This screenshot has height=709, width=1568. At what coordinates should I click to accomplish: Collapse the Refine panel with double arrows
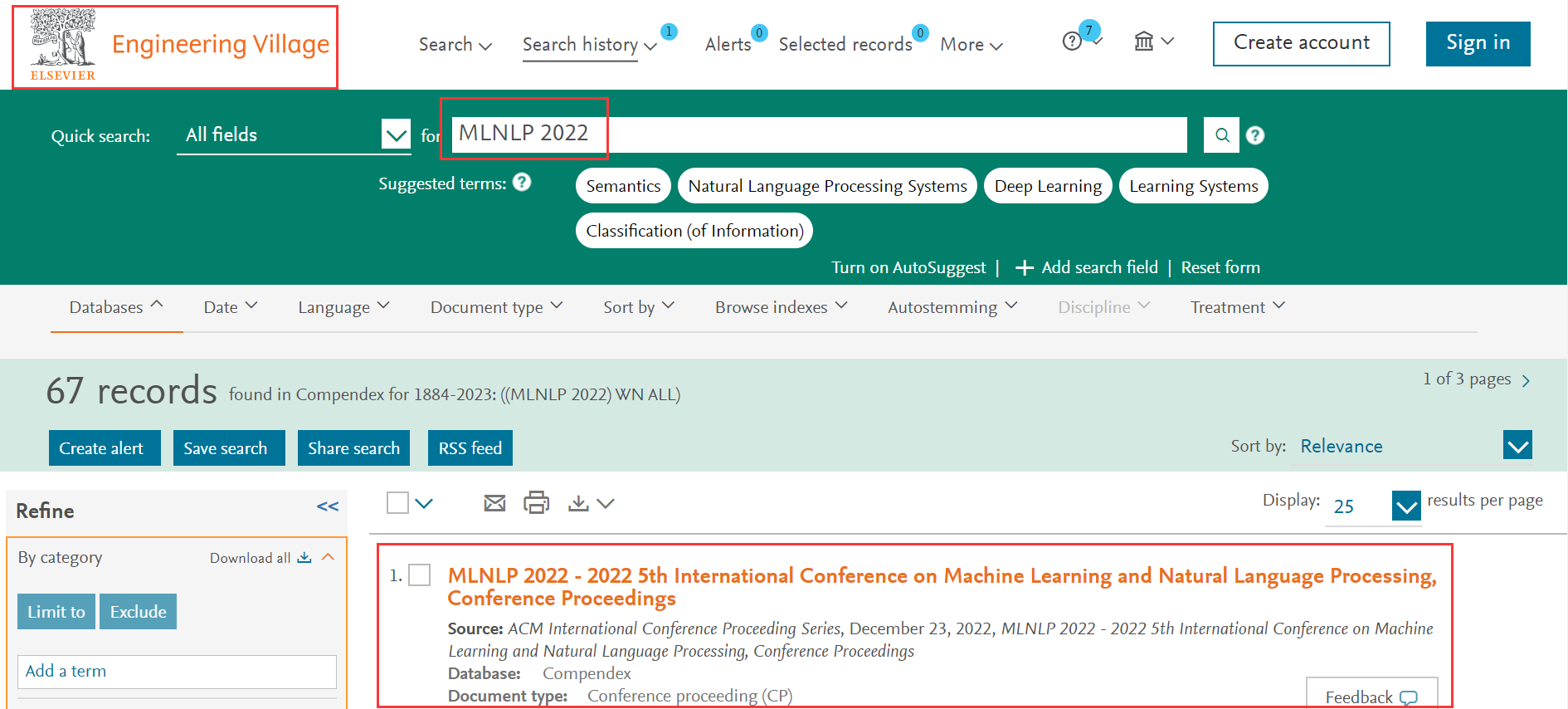(328, 506)
